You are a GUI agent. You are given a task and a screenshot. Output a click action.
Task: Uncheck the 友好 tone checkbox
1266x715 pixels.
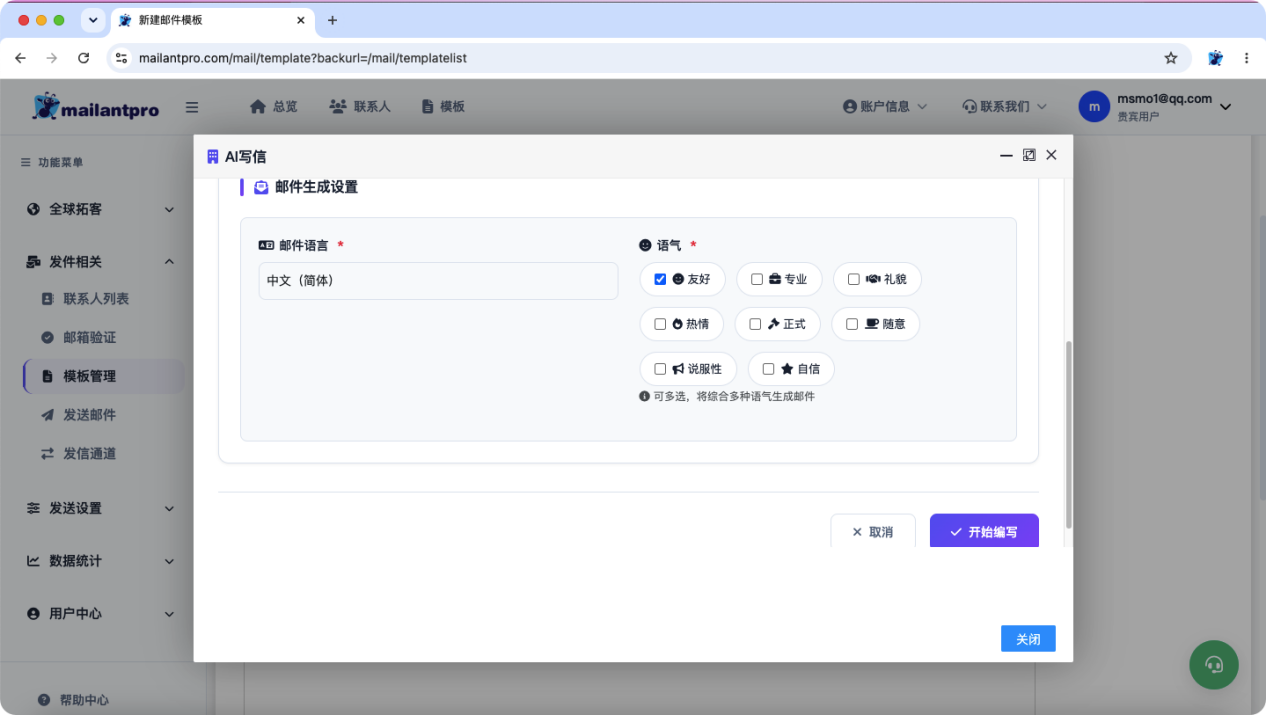[660, 280]
